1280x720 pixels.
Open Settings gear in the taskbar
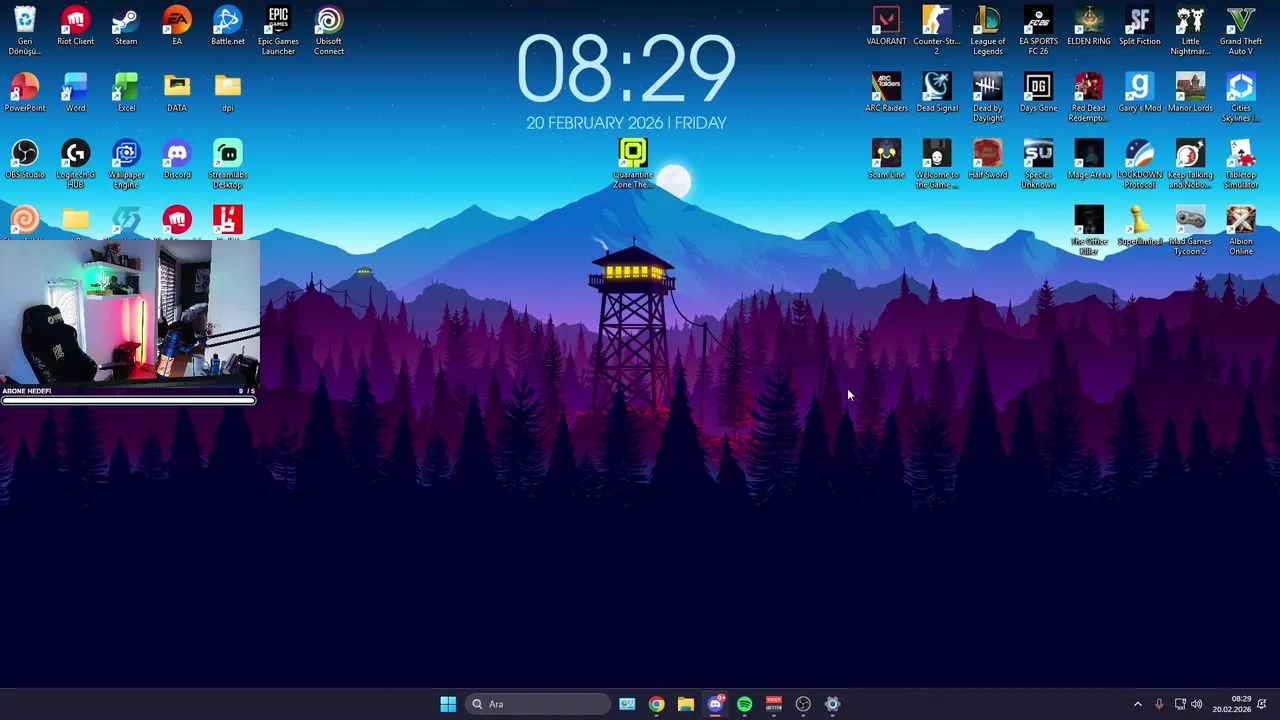(x=832, y=704)
